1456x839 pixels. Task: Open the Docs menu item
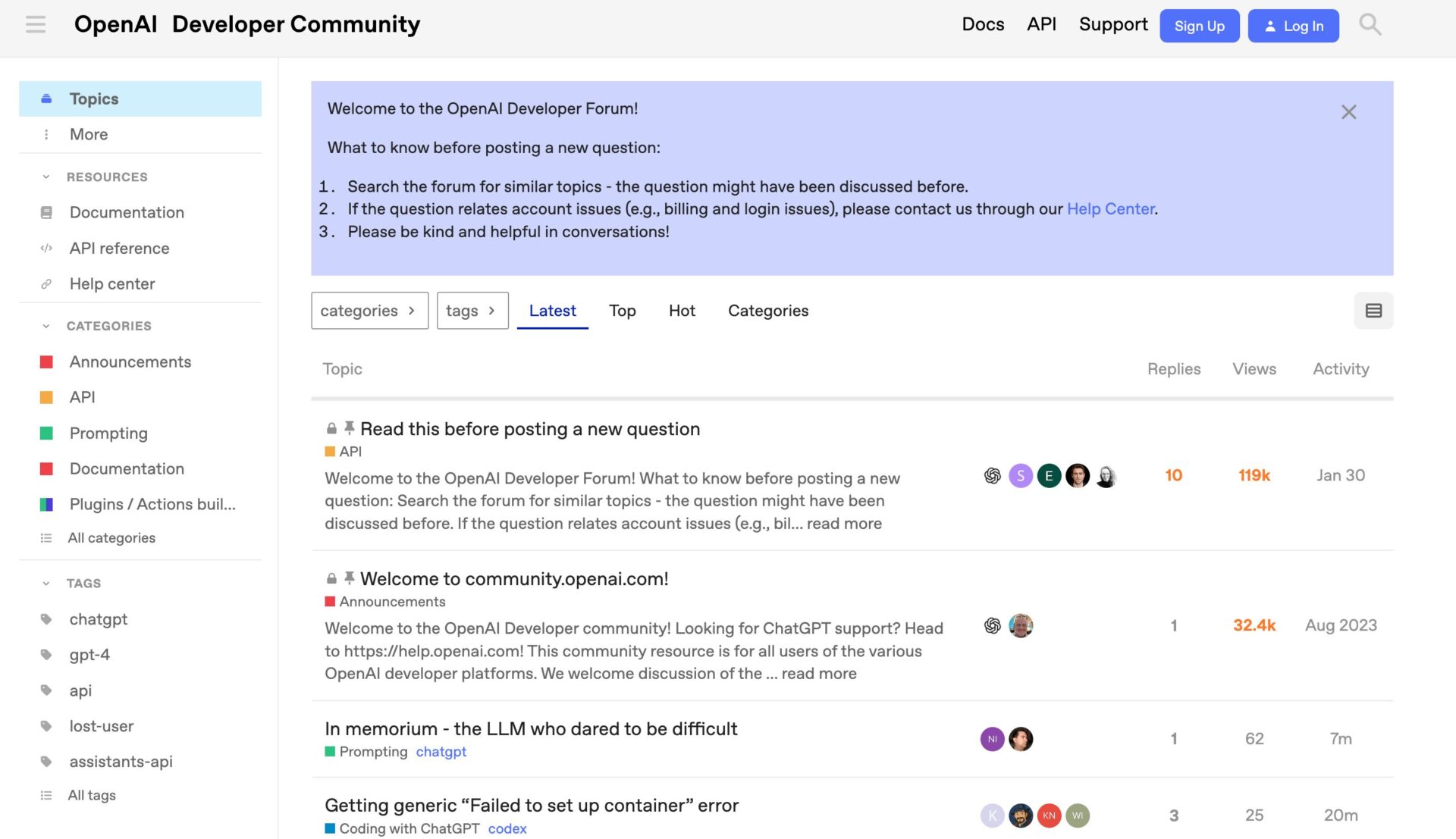click(983, 23)
